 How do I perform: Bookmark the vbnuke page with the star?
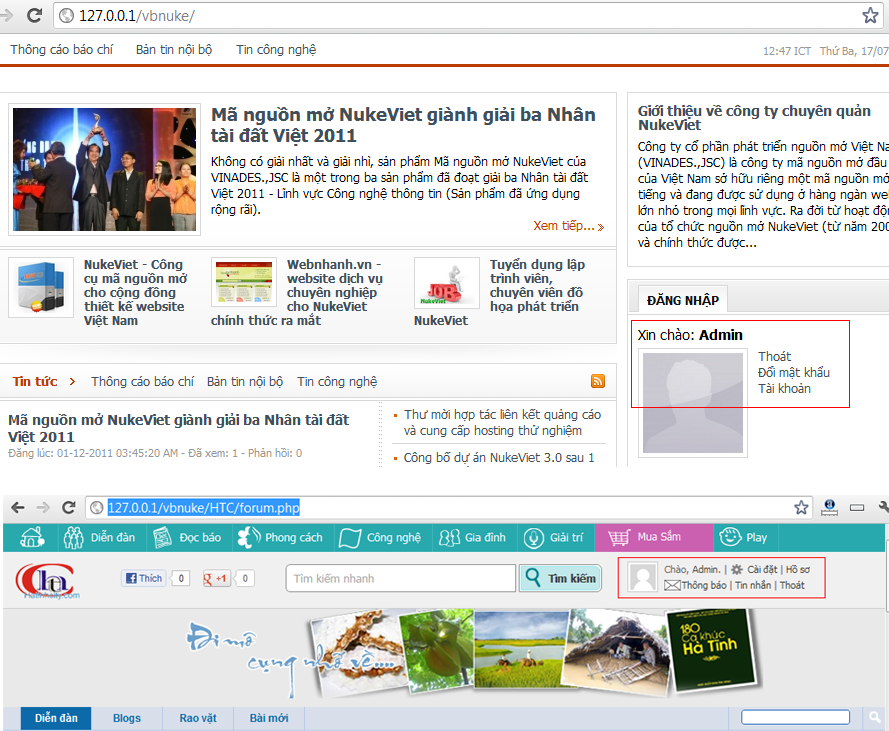(x=870, y=15)
